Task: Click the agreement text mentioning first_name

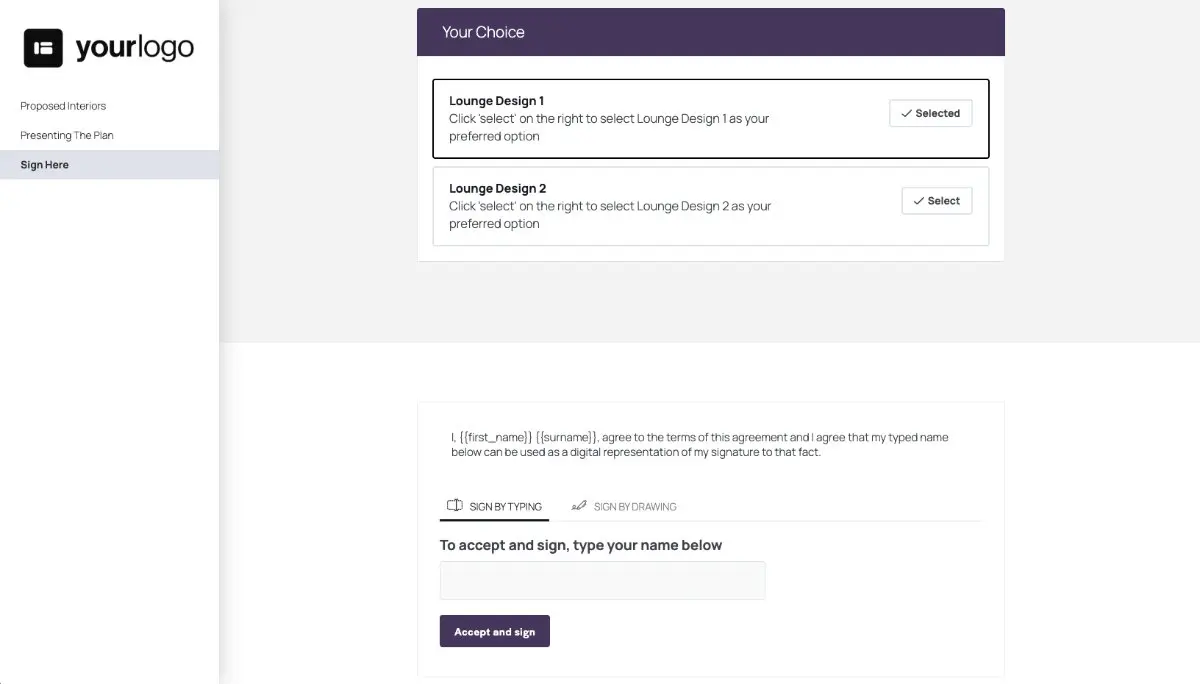Action: coord(698,444)
